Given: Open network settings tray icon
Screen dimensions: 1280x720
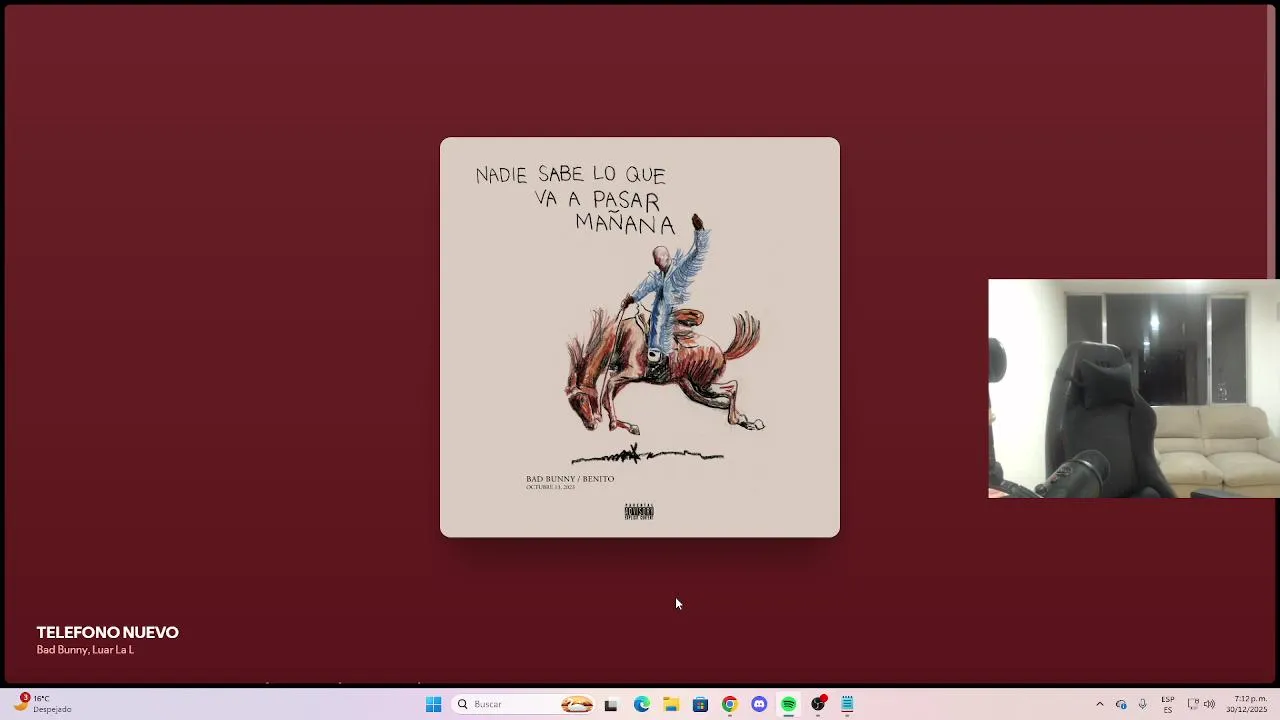Looking at the screenshot, I should tap(1192, 704).
